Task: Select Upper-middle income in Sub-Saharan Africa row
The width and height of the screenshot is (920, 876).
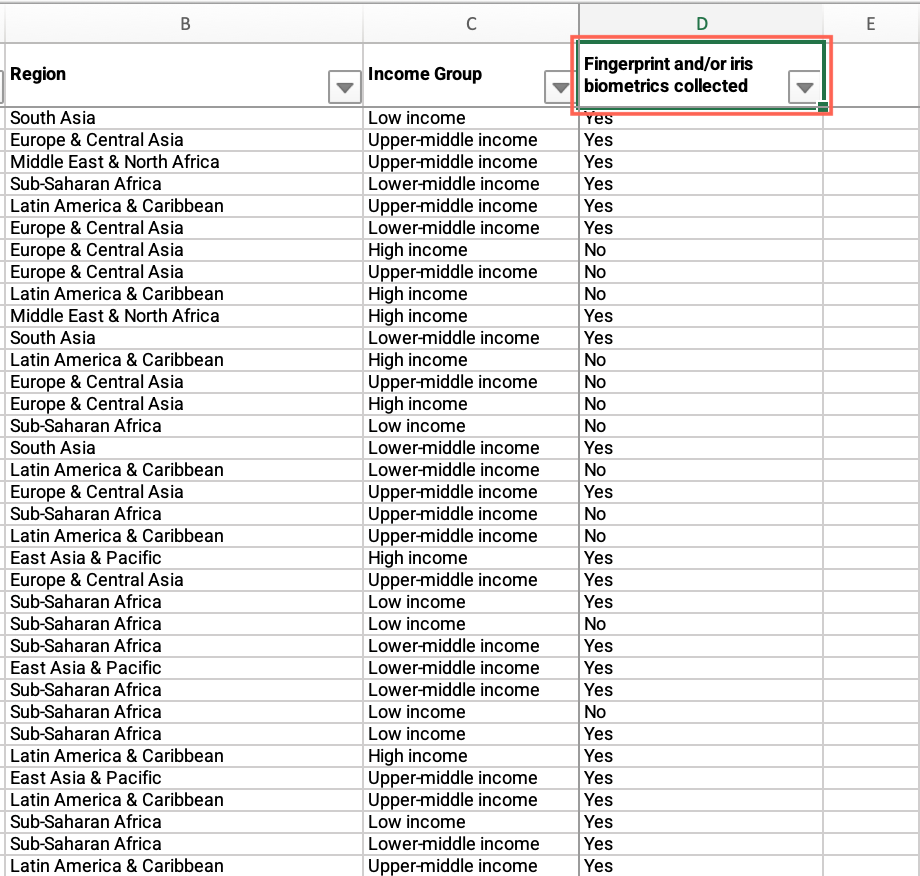Action: [x=471, y=514]
